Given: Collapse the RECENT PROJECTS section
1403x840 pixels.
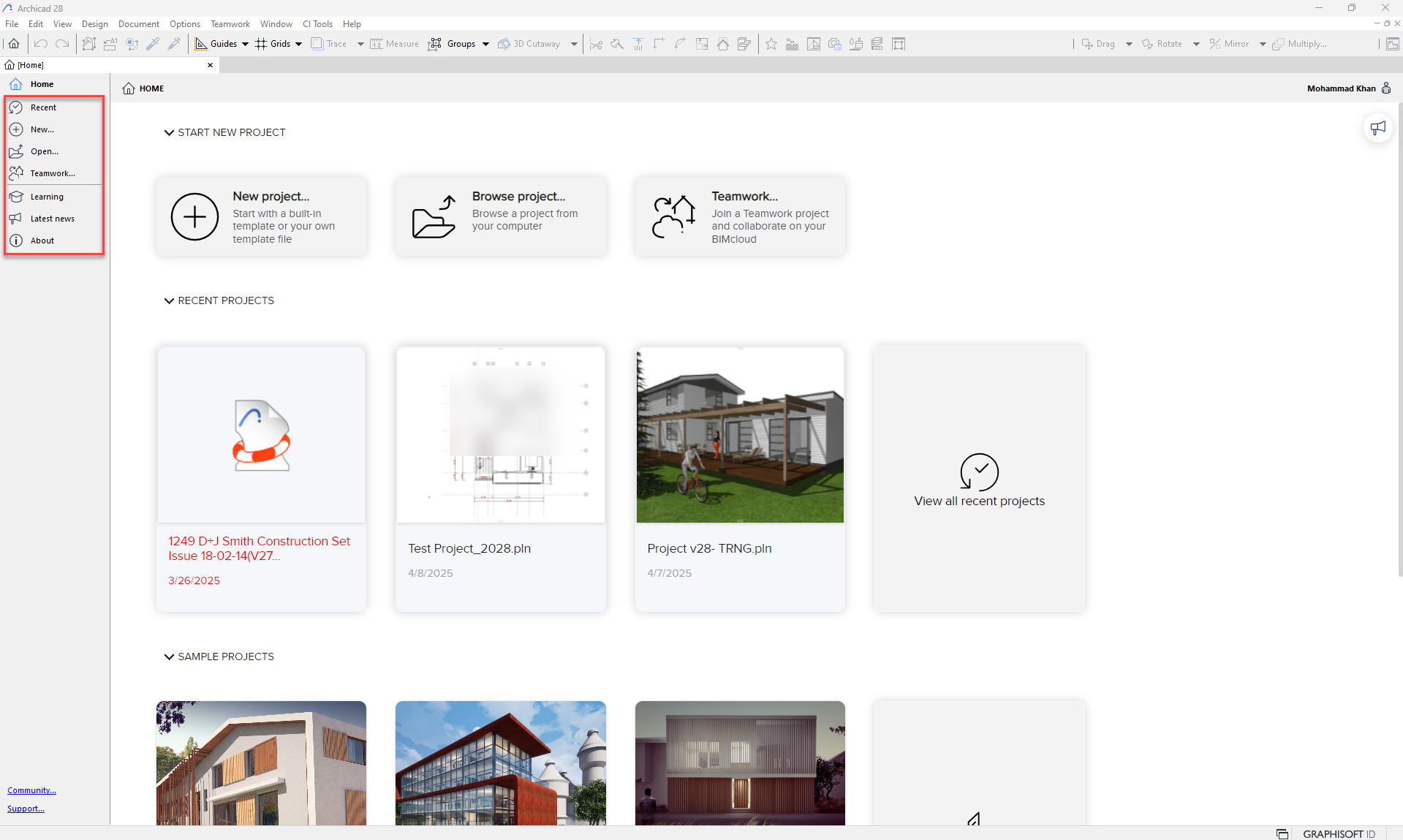Looking at the screenshot, I should [169, 300].
